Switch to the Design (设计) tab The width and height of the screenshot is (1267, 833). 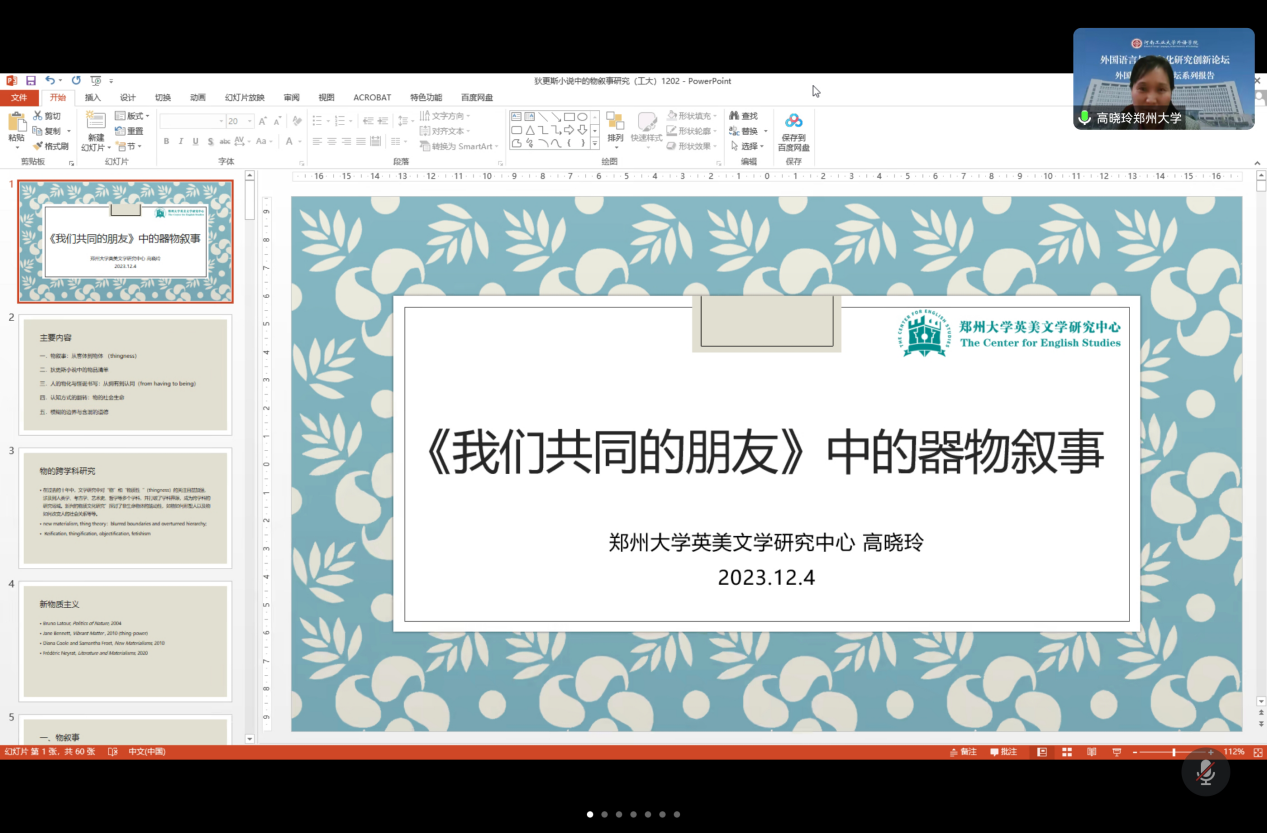127,98
